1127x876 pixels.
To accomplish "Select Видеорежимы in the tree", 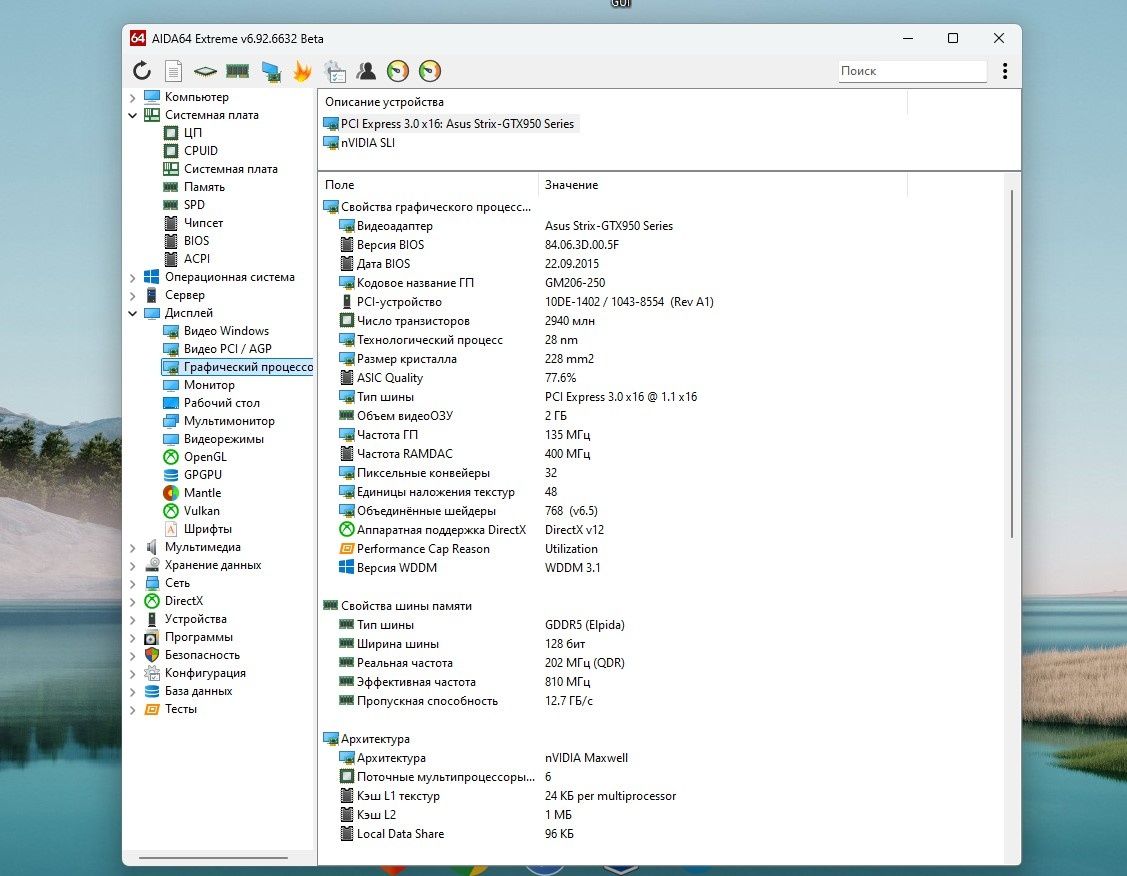I will click(x=224, y=439).
